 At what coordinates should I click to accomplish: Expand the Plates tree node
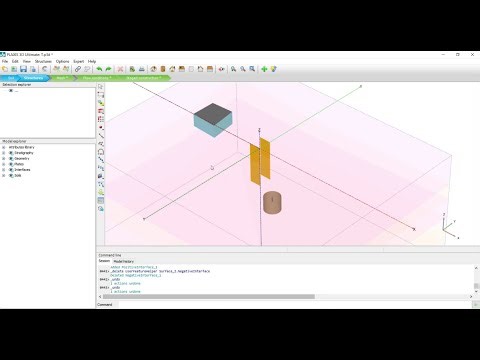pos(4,164)
